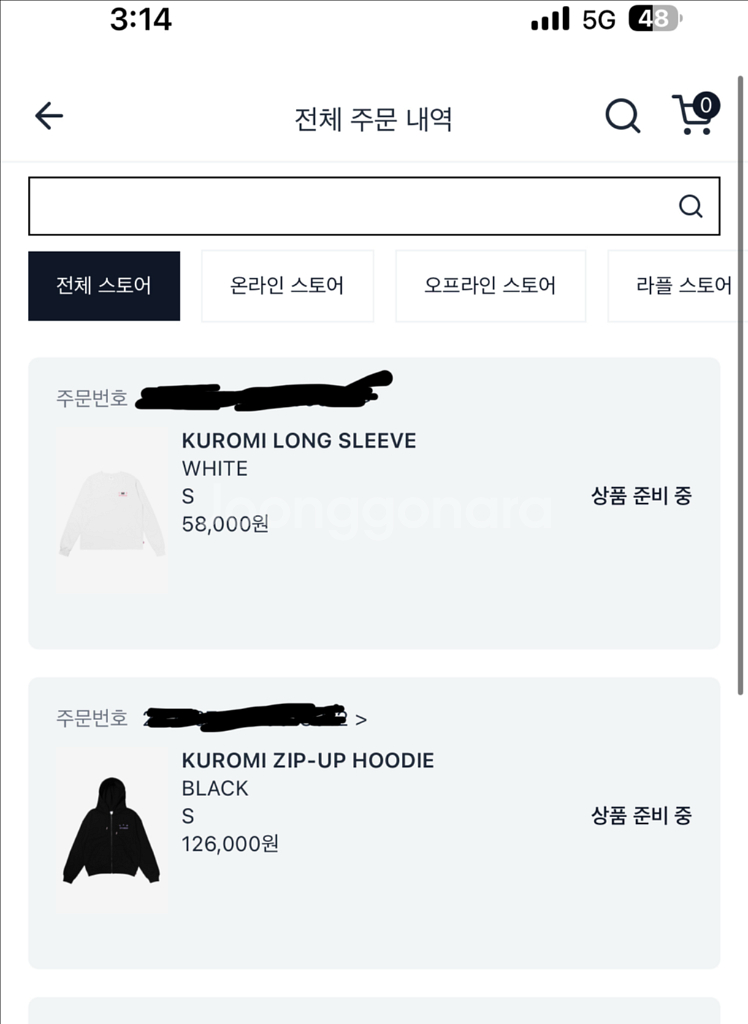Tap 상품 준비 중 status of hoodie order

(641, 815)
